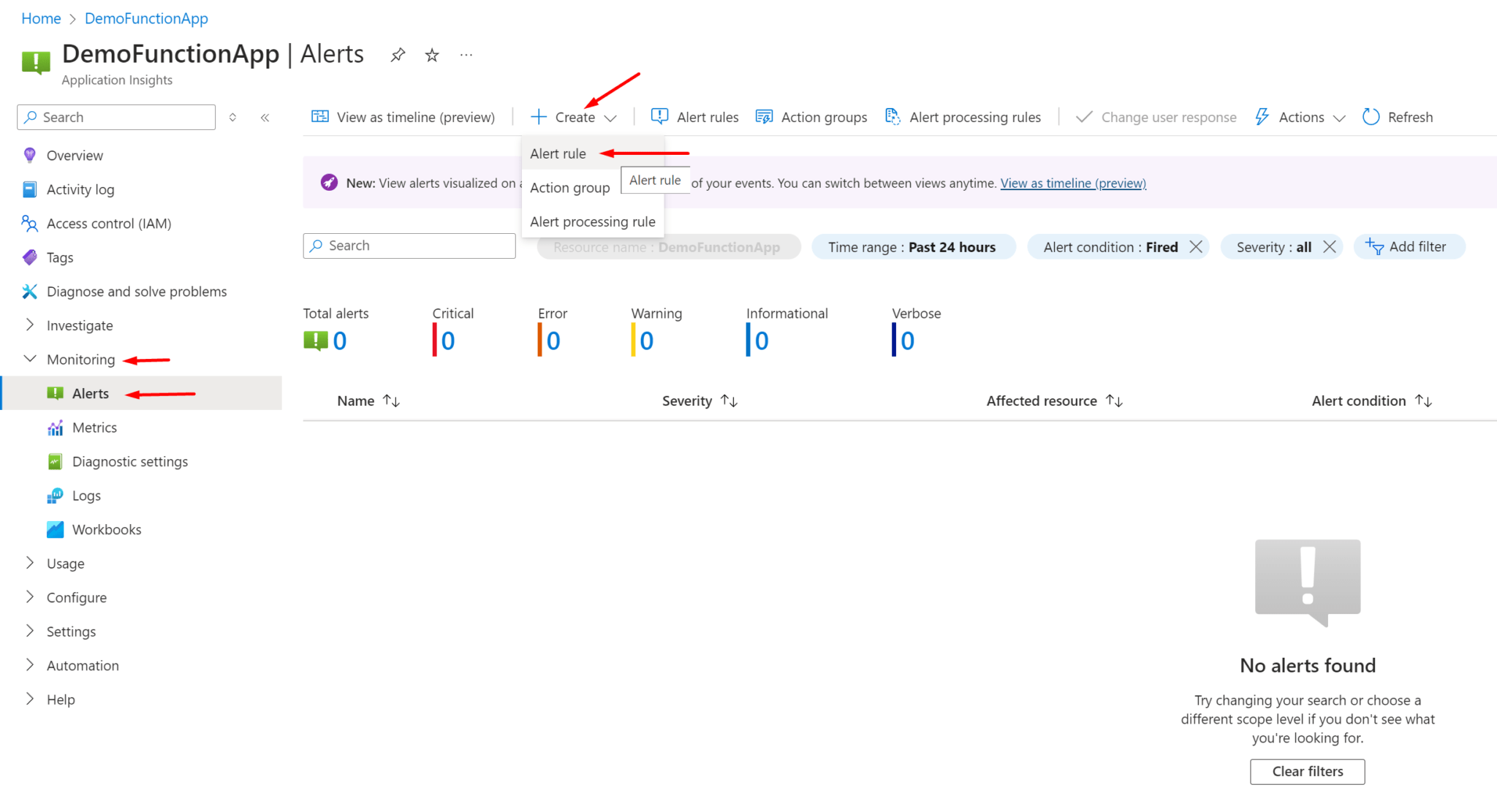
Task: Star DemoFunctionApp as favorite
Action: 431,54
